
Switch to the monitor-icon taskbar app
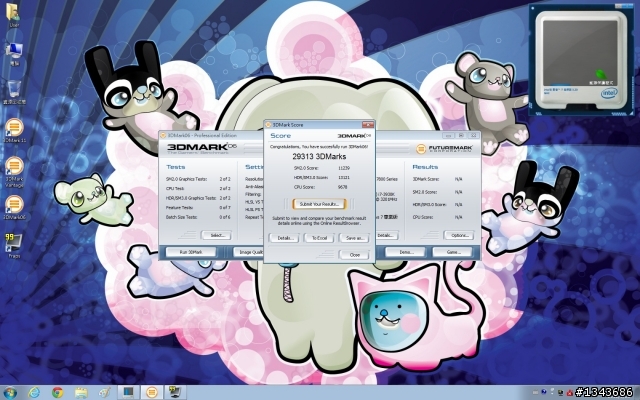pos(128,393)
